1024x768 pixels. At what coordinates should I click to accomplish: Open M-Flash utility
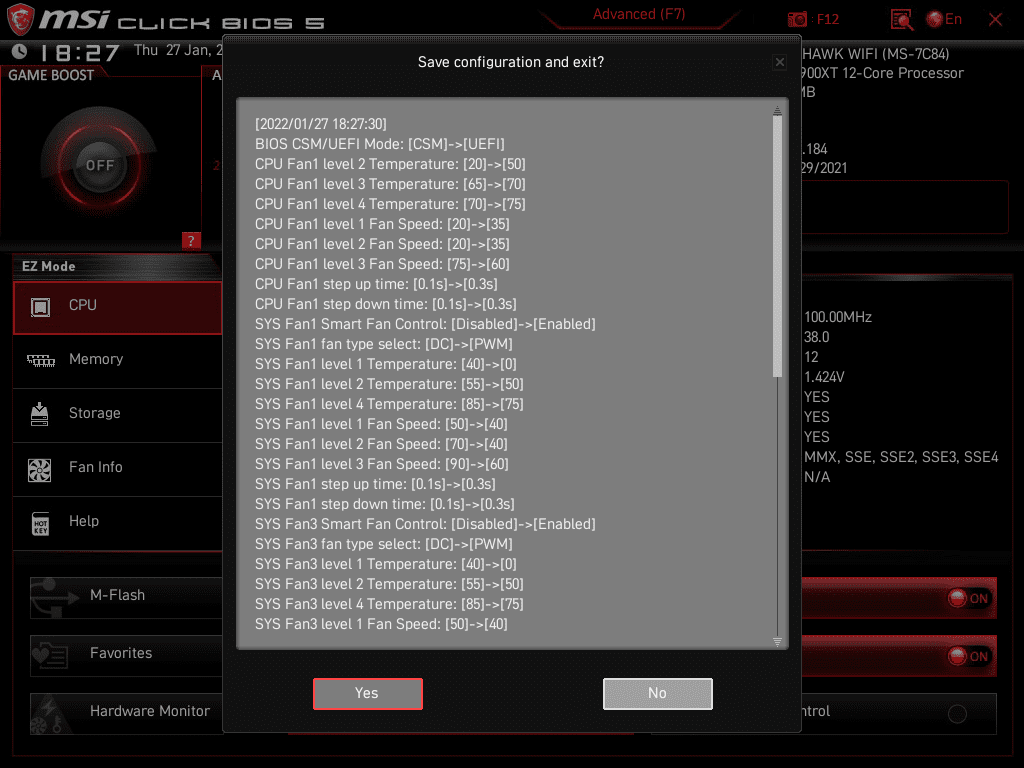point(126,597)
